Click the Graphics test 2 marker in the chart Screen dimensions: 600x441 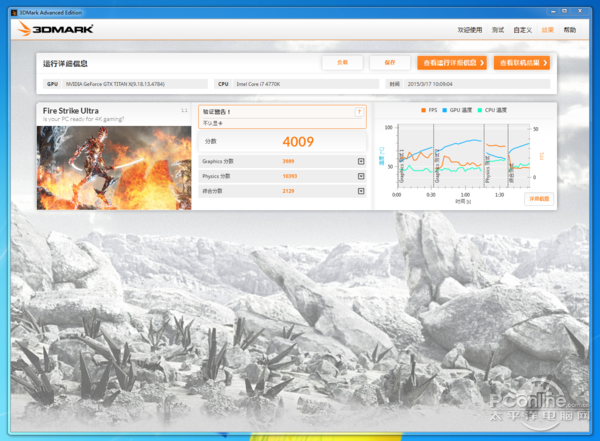click(x=437, y=168)
